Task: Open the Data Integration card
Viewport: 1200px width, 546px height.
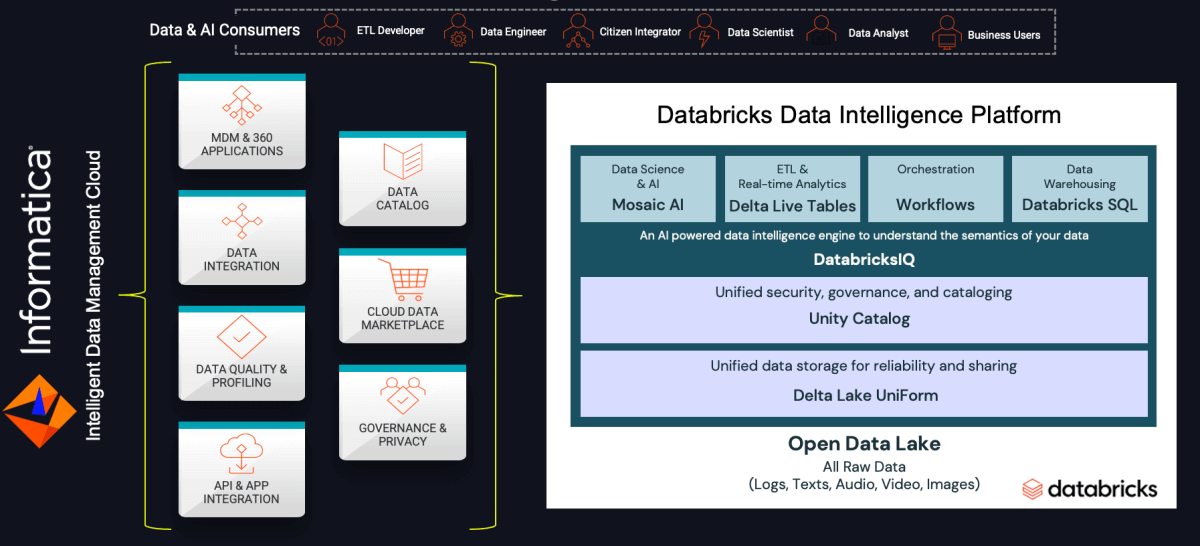Action: click(242, 234)
